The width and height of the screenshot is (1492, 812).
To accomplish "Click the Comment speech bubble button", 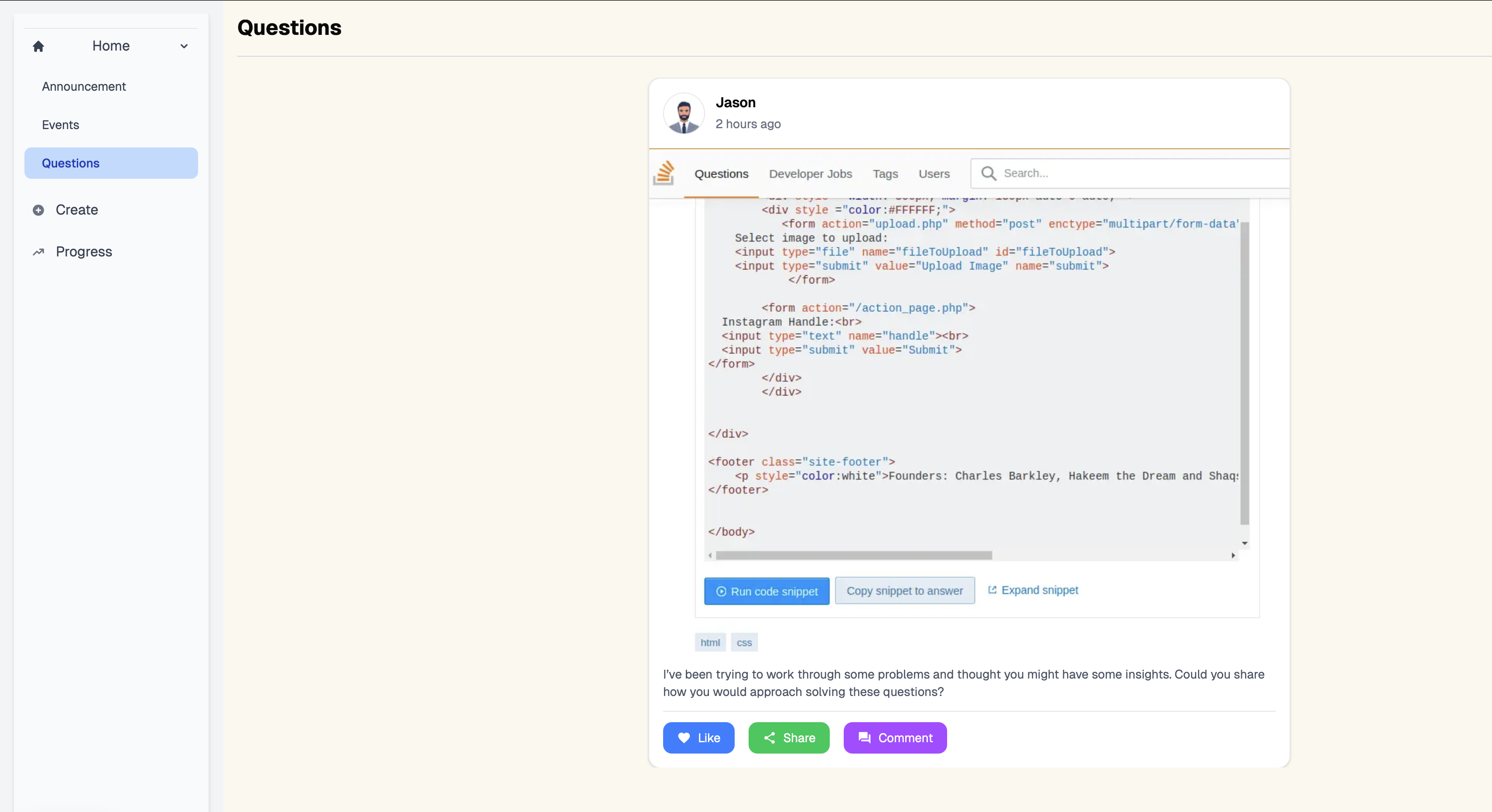I will 895,737.
